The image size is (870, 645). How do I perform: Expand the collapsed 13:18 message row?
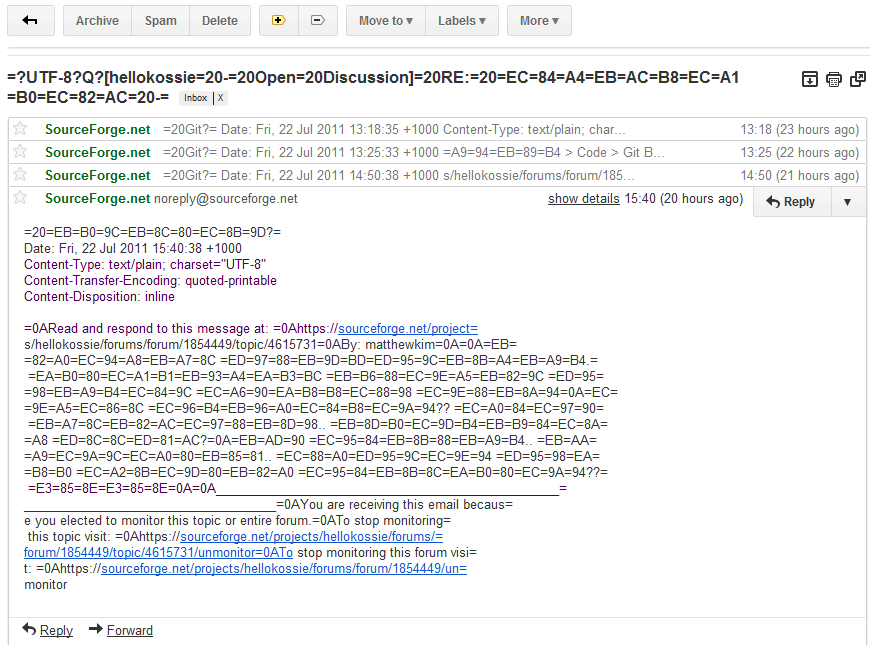pyautogui.click(x=400, y=129)
